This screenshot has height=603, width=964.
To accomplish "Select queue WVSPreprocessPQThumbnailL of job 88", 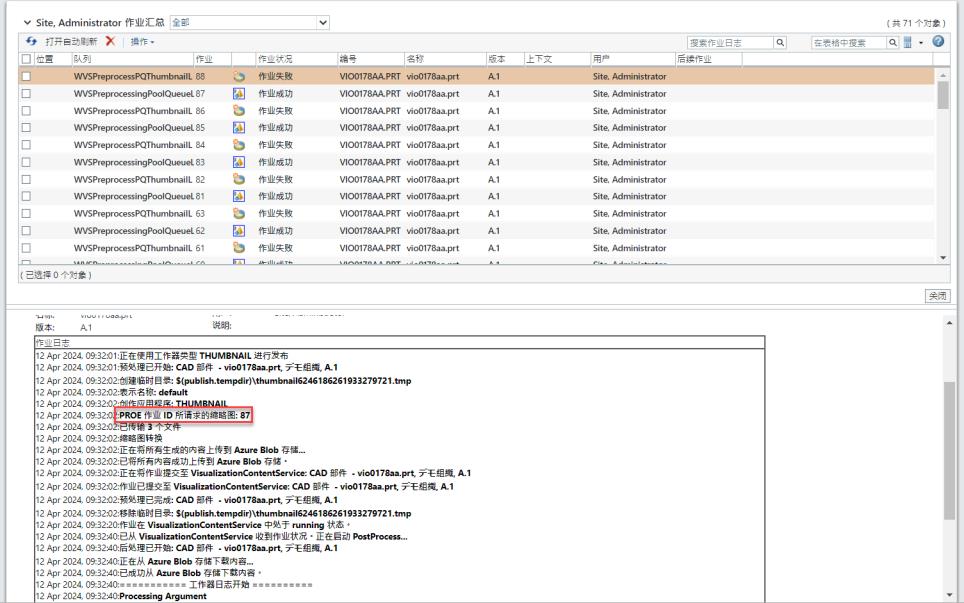I will [133, 76].
